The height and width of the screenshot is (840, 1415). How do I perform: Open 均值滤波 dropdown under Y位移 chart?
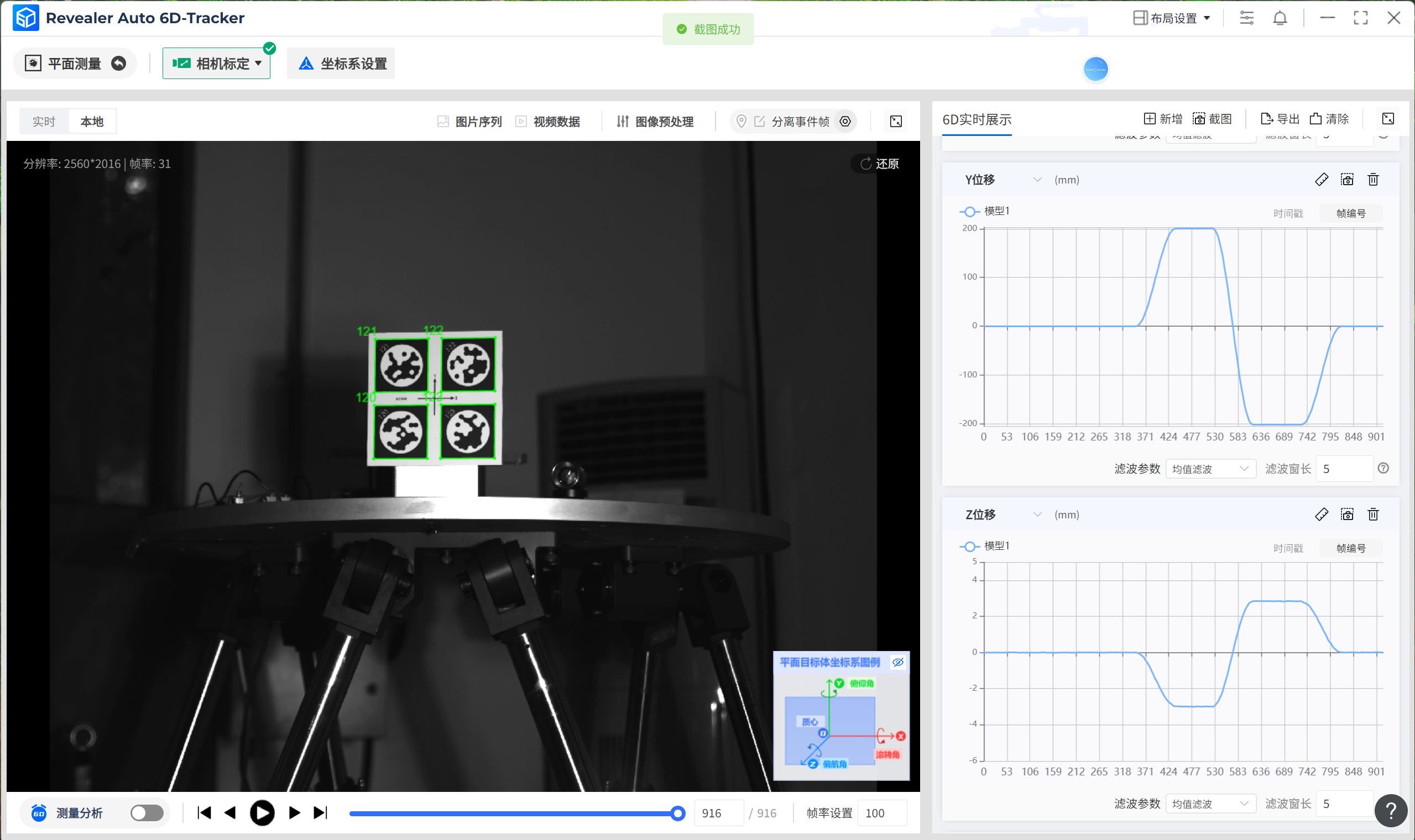point(1210,469)
